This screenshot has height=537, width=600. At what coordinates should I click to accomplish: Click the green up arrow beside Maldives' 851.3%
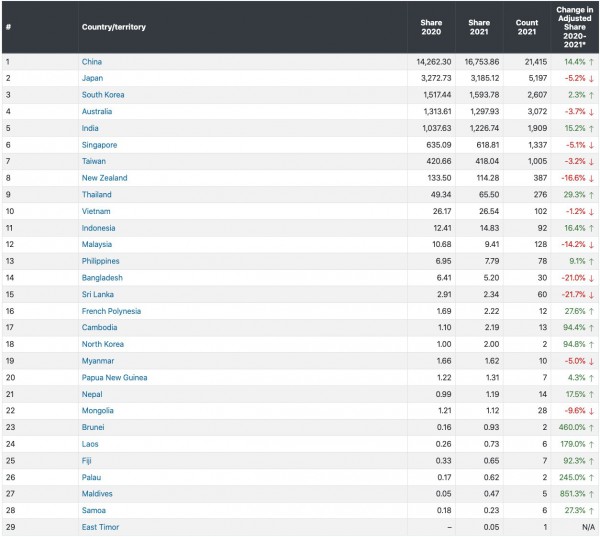pyautogui.click(x=591, y=493)
